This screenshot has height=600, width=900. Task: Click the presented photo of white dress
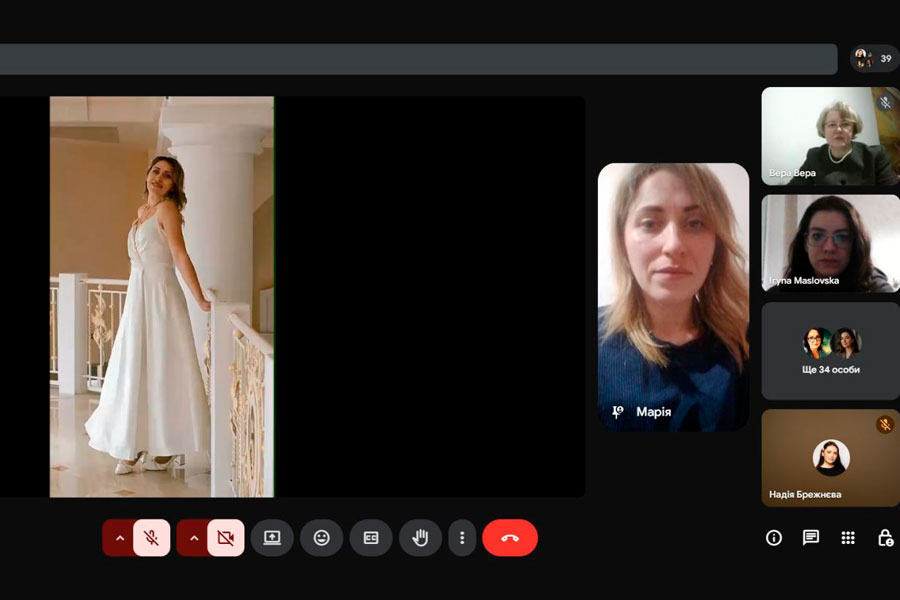[x=162, y=297]
